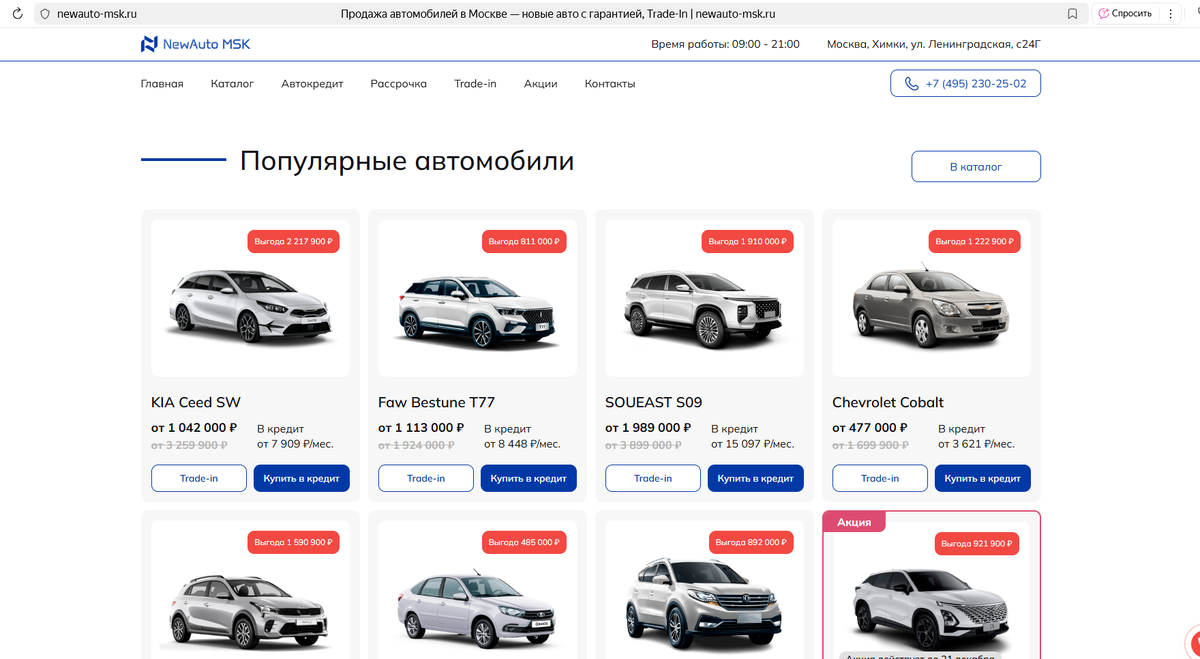Viewport: 1200px width, 659px height.
Task: Click the SUV photo under Выгода 892 000 ₽
Action: [704, 608]
